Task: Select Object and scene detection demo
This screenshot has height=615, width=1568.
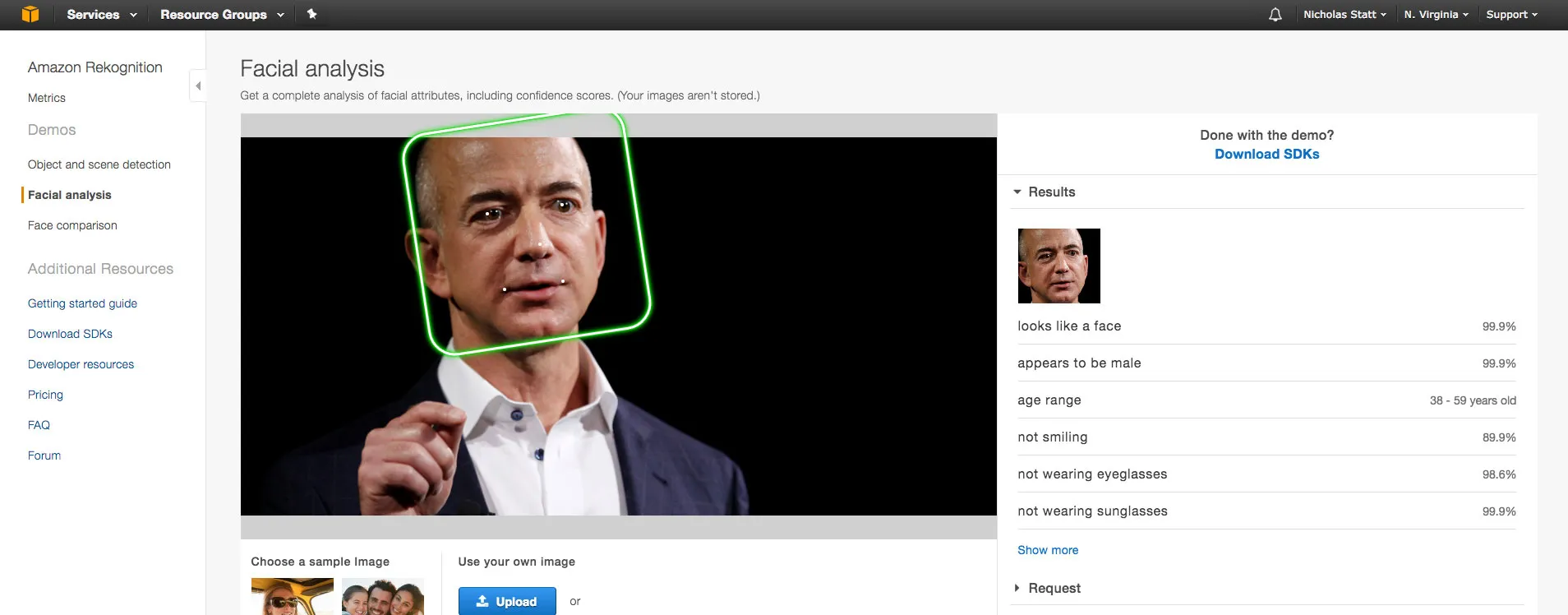Action: 99,164
